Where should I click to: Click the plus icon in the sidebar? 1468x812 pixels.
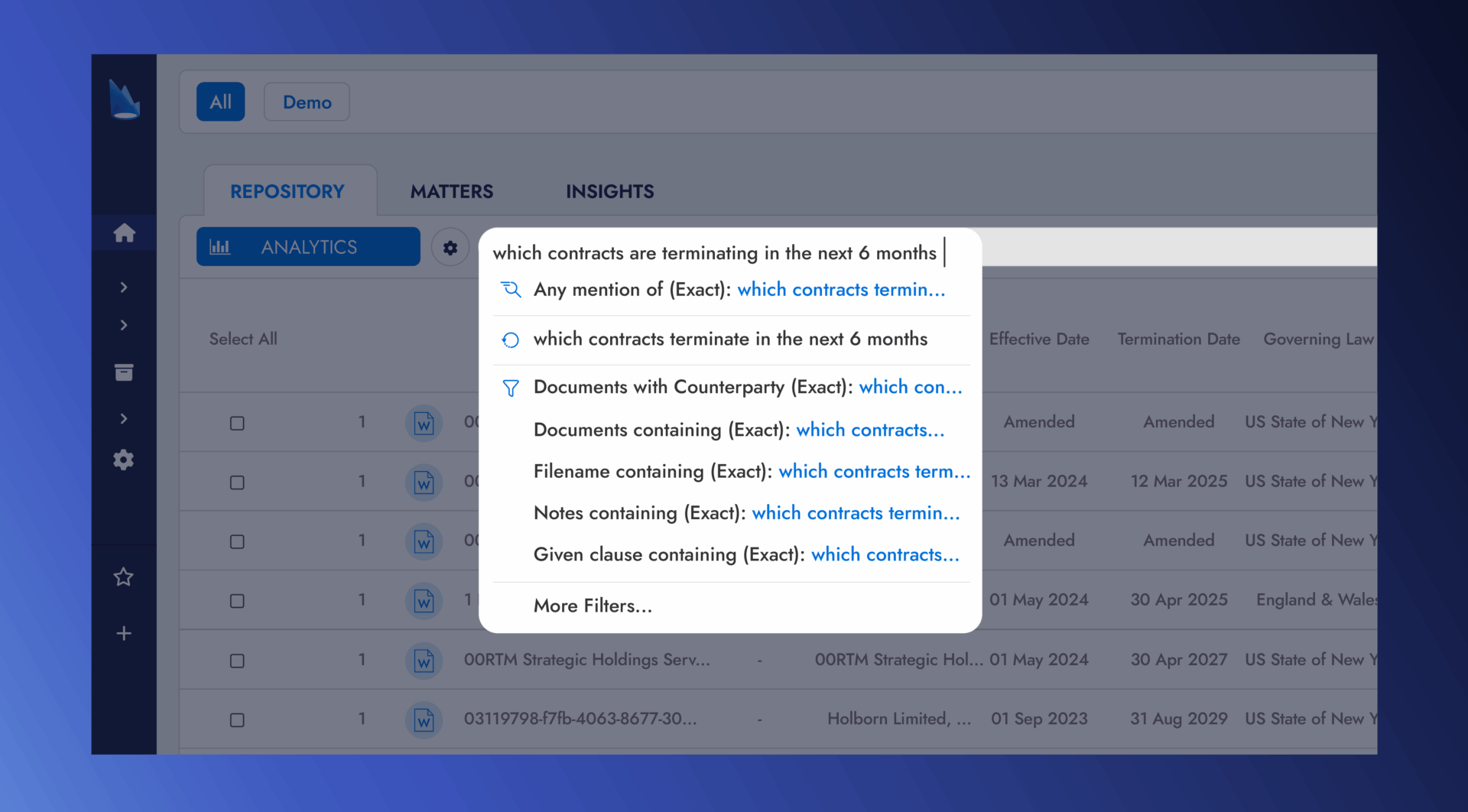click(x=123, y=633)
